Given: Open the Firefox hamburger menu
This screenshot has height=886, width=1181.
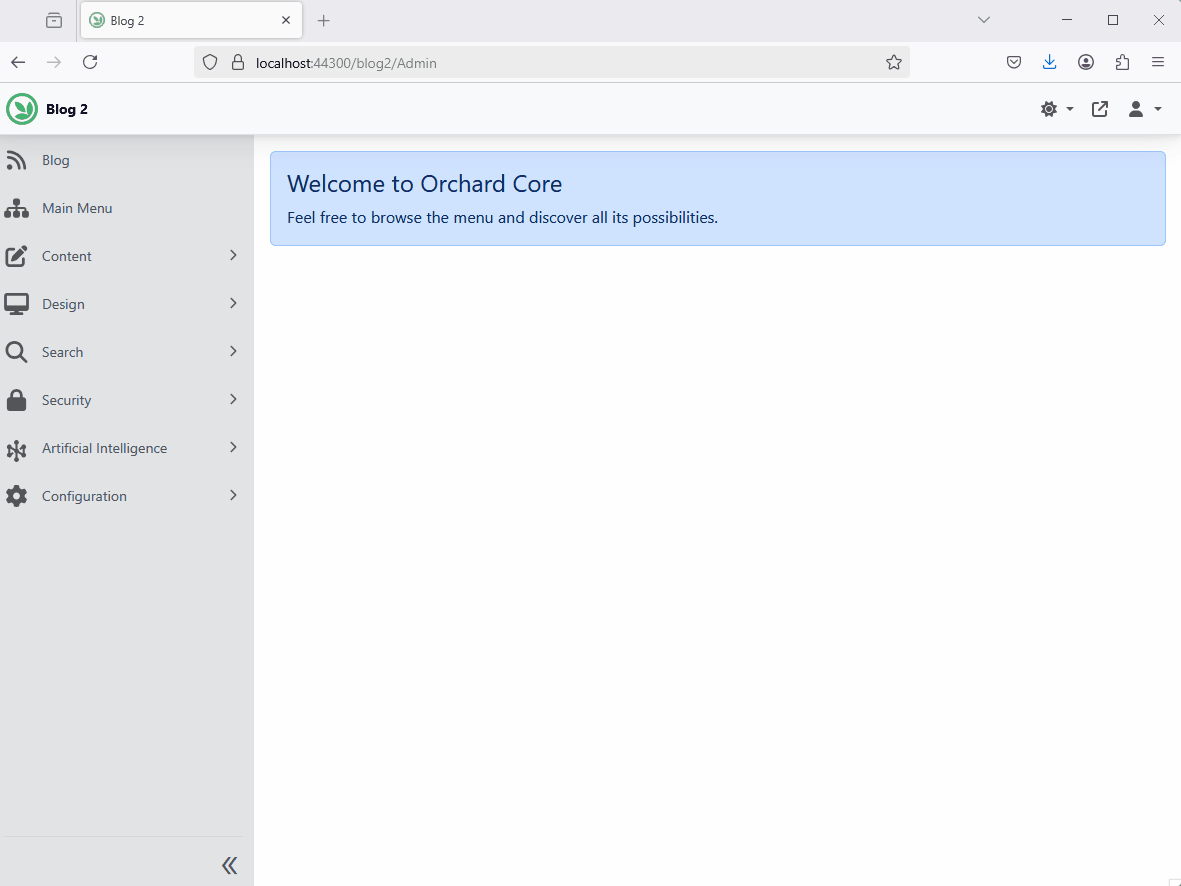Looking at the screenshot, I should [x=1158, y=62].
